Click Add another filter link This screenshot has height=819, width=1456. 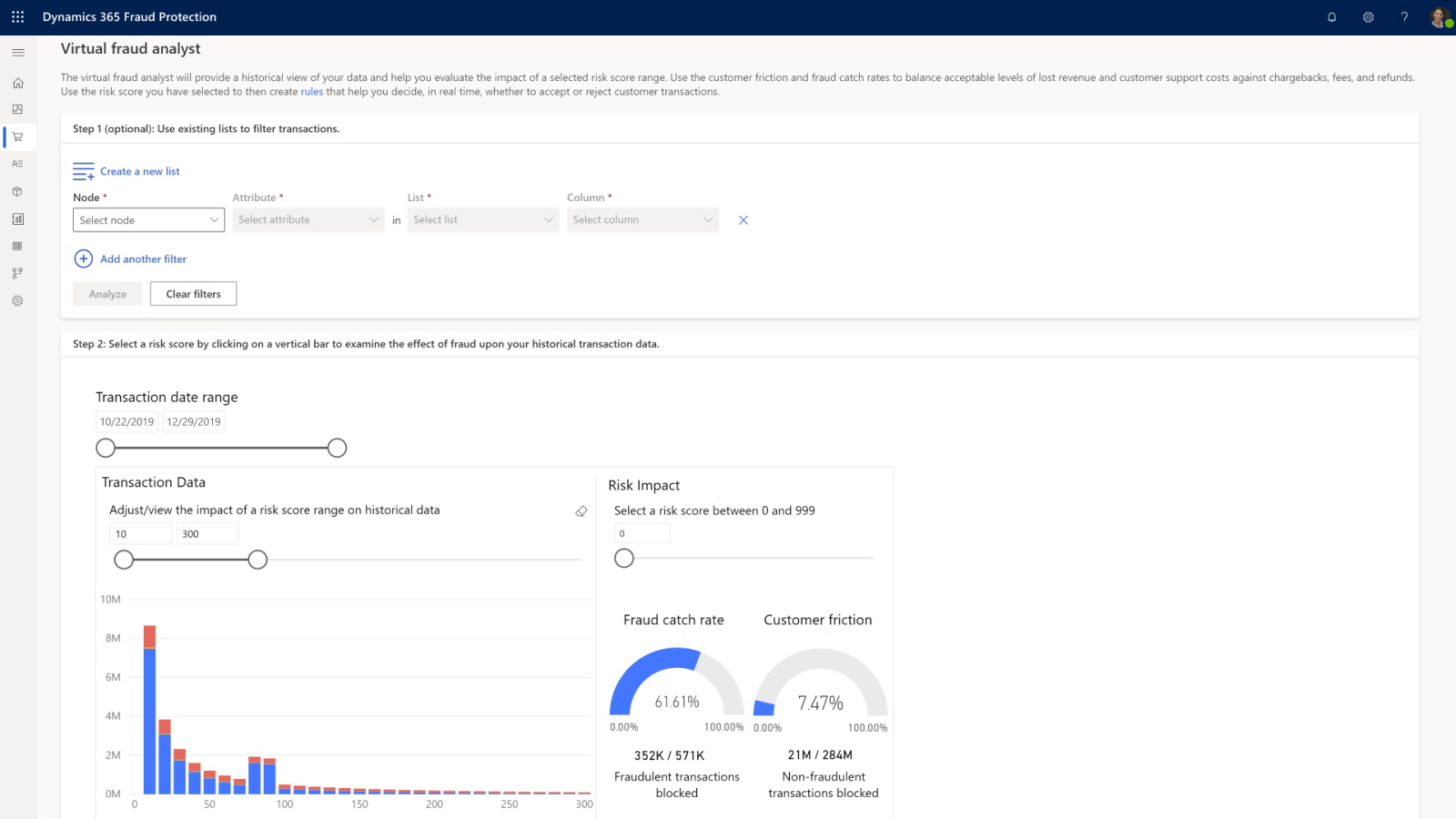143,259
